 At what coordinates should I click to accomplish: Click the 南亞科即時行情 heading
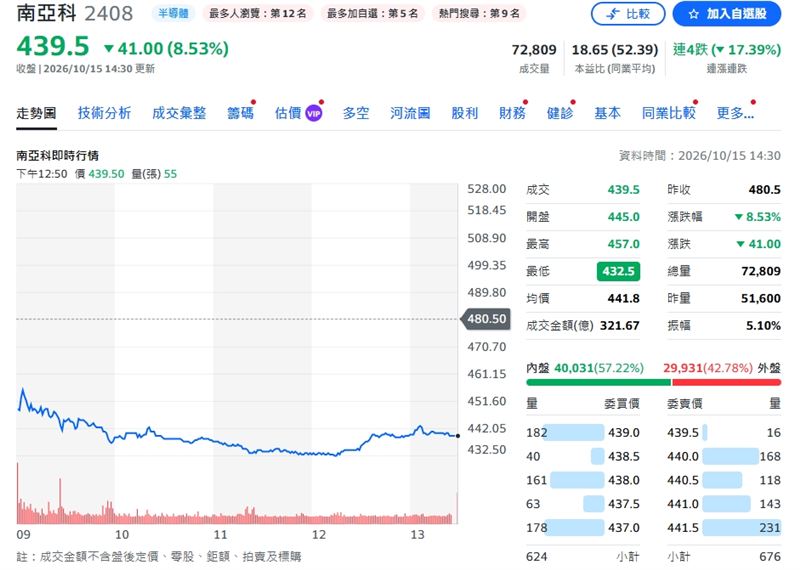[x=58, y=156]
